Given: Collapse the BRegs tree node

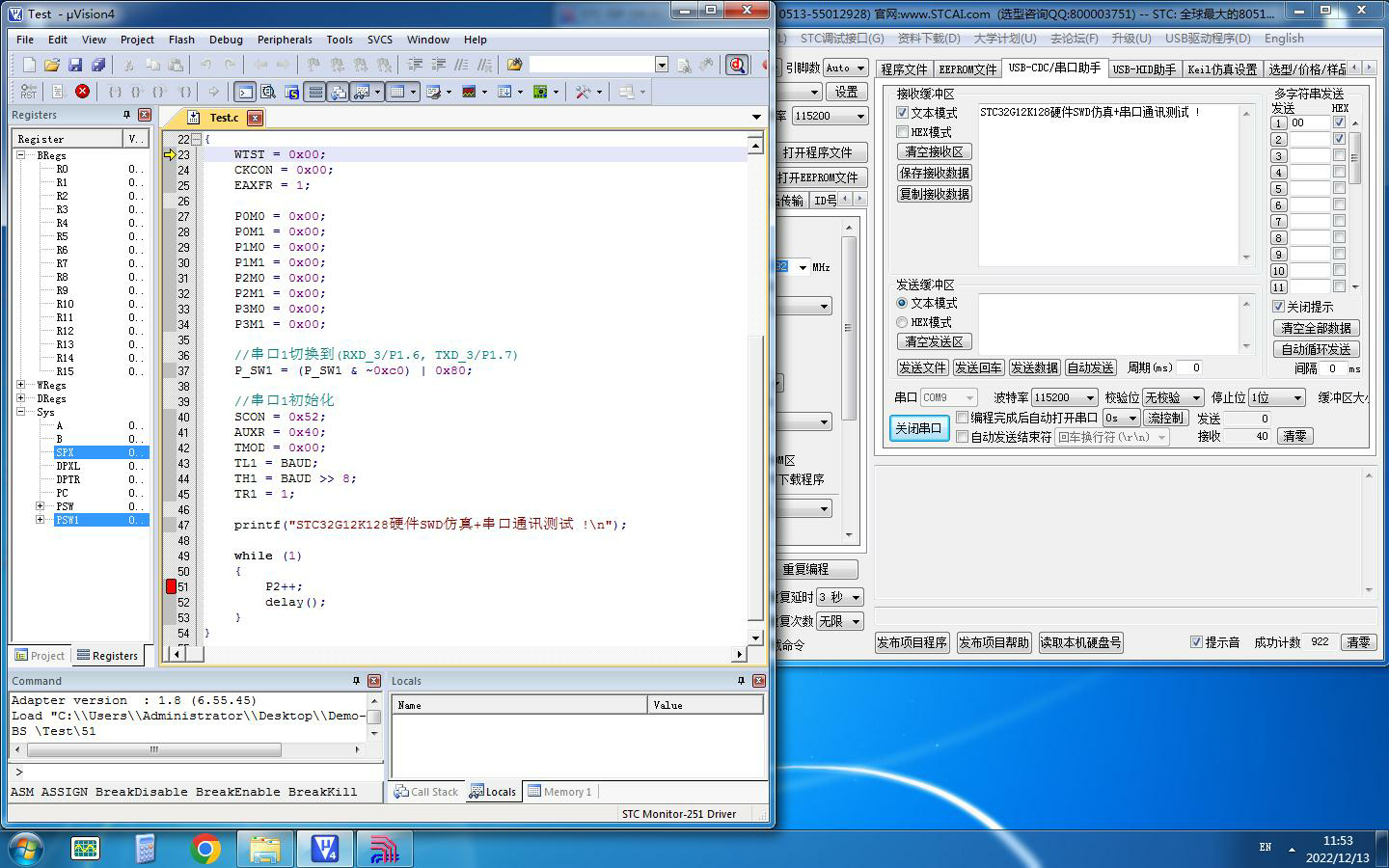Looking at the screenshot, I should (21, 155).
